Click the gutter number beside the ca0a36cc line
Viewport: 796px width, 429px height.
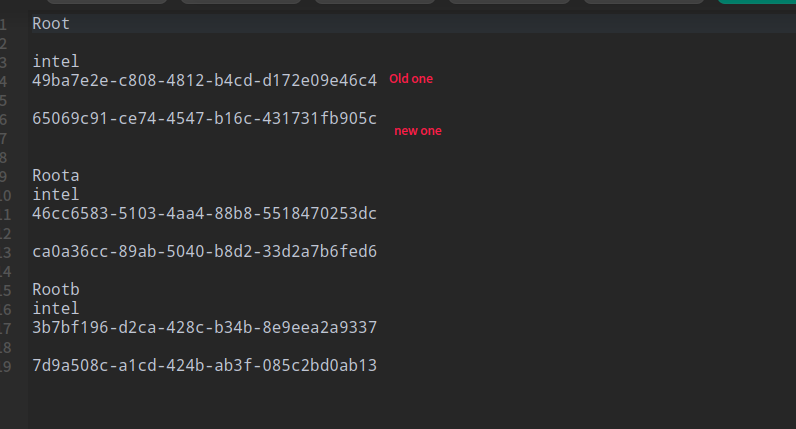[x=3, y=252]
